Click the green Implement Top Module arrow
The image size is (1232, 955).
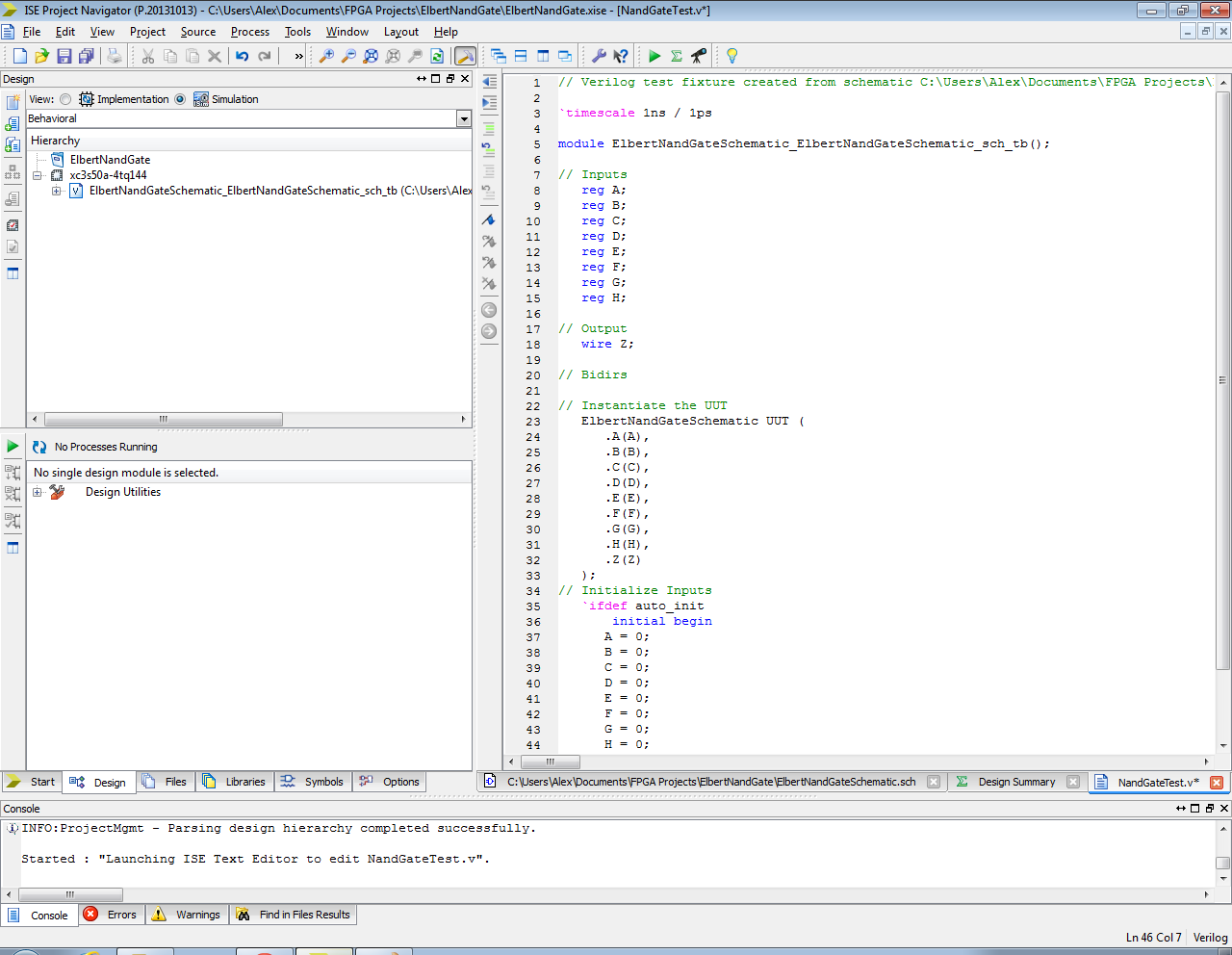click(x=654, y=56)
